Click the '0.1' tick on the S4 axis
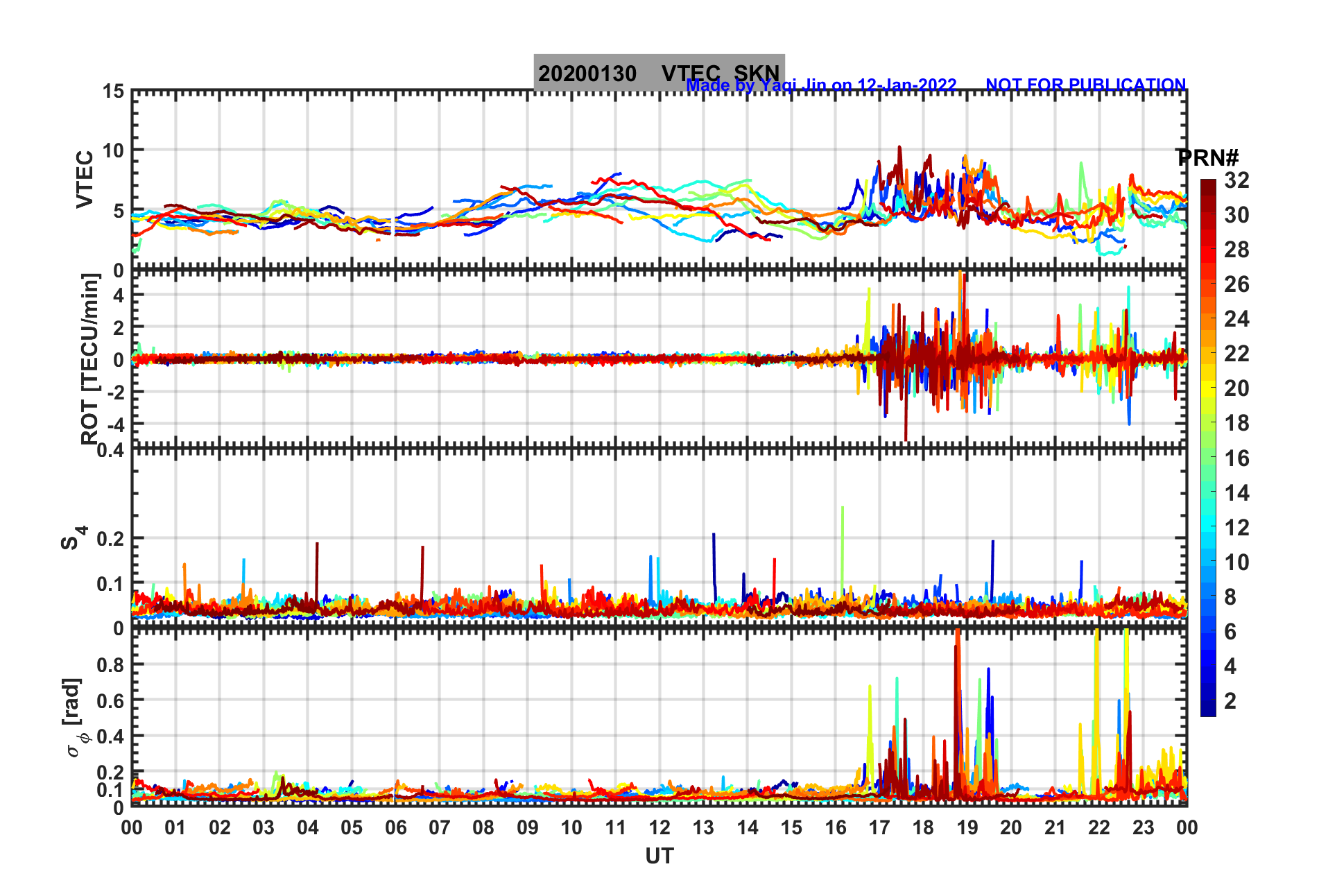1319x896 pixels. point(111,584)
